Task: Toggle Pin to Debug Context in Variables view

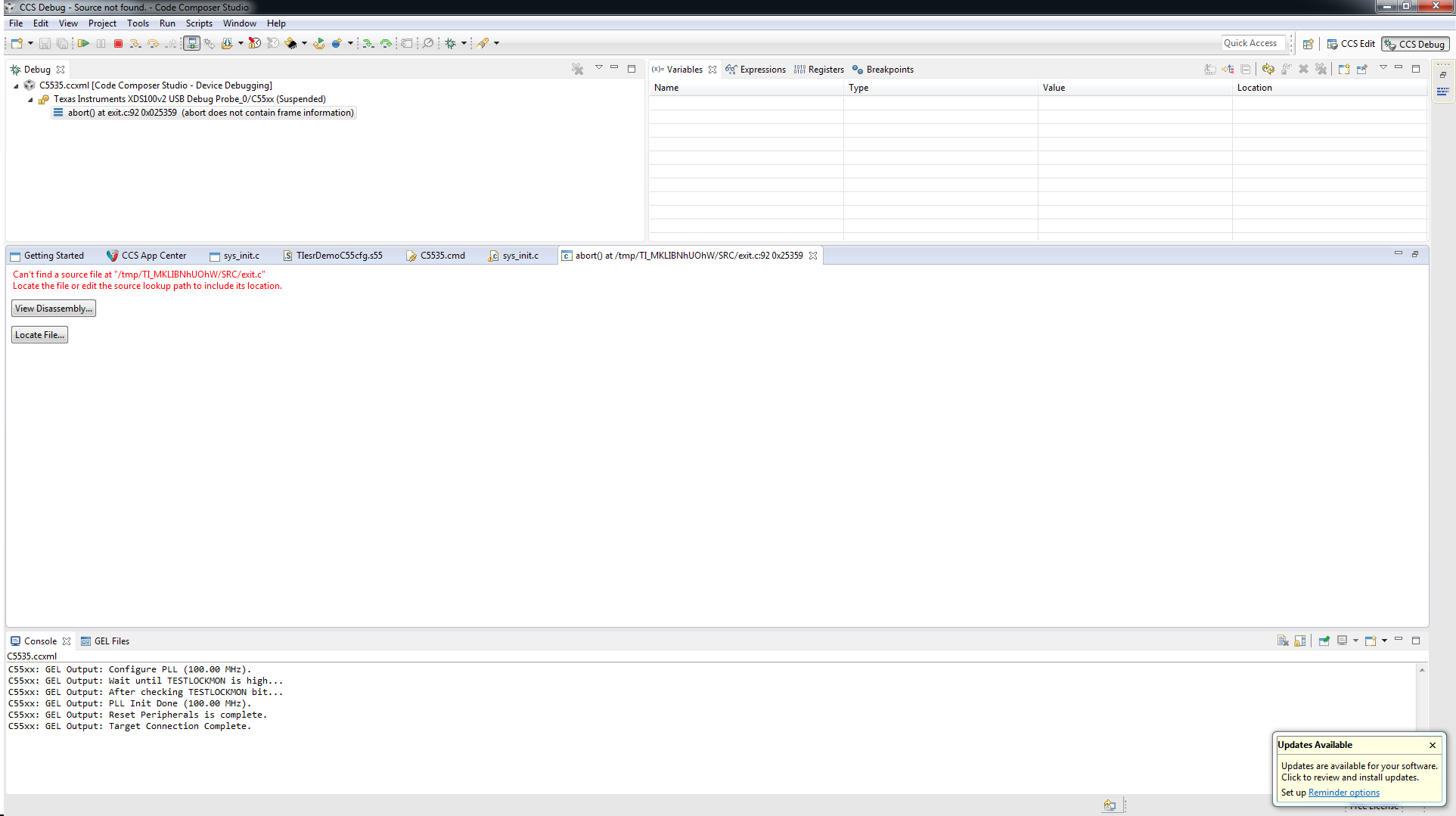Action: point(1362,69)
